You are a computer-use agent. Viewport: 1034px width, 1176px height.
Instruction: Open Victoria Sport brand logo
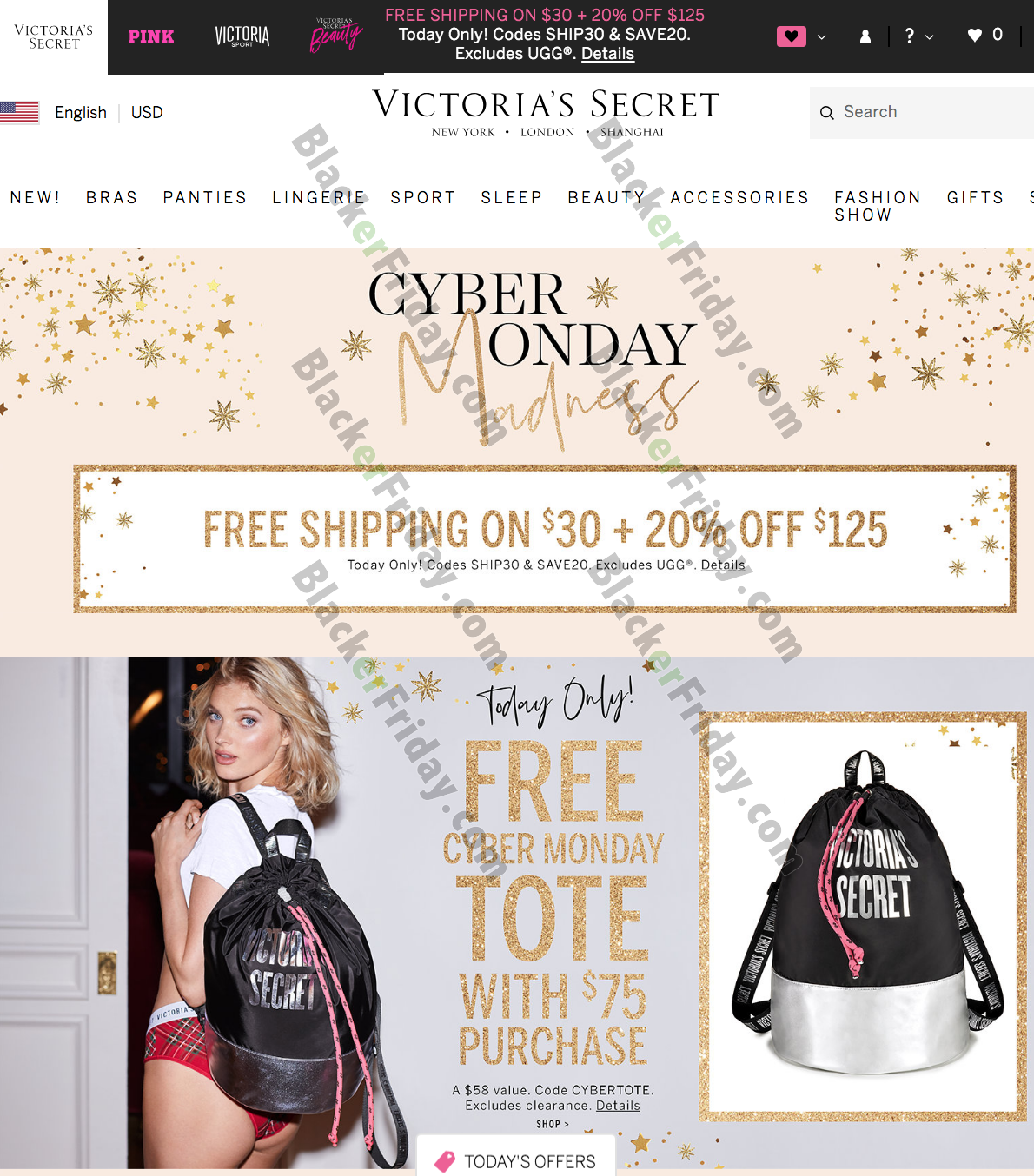tap(242, 36)
